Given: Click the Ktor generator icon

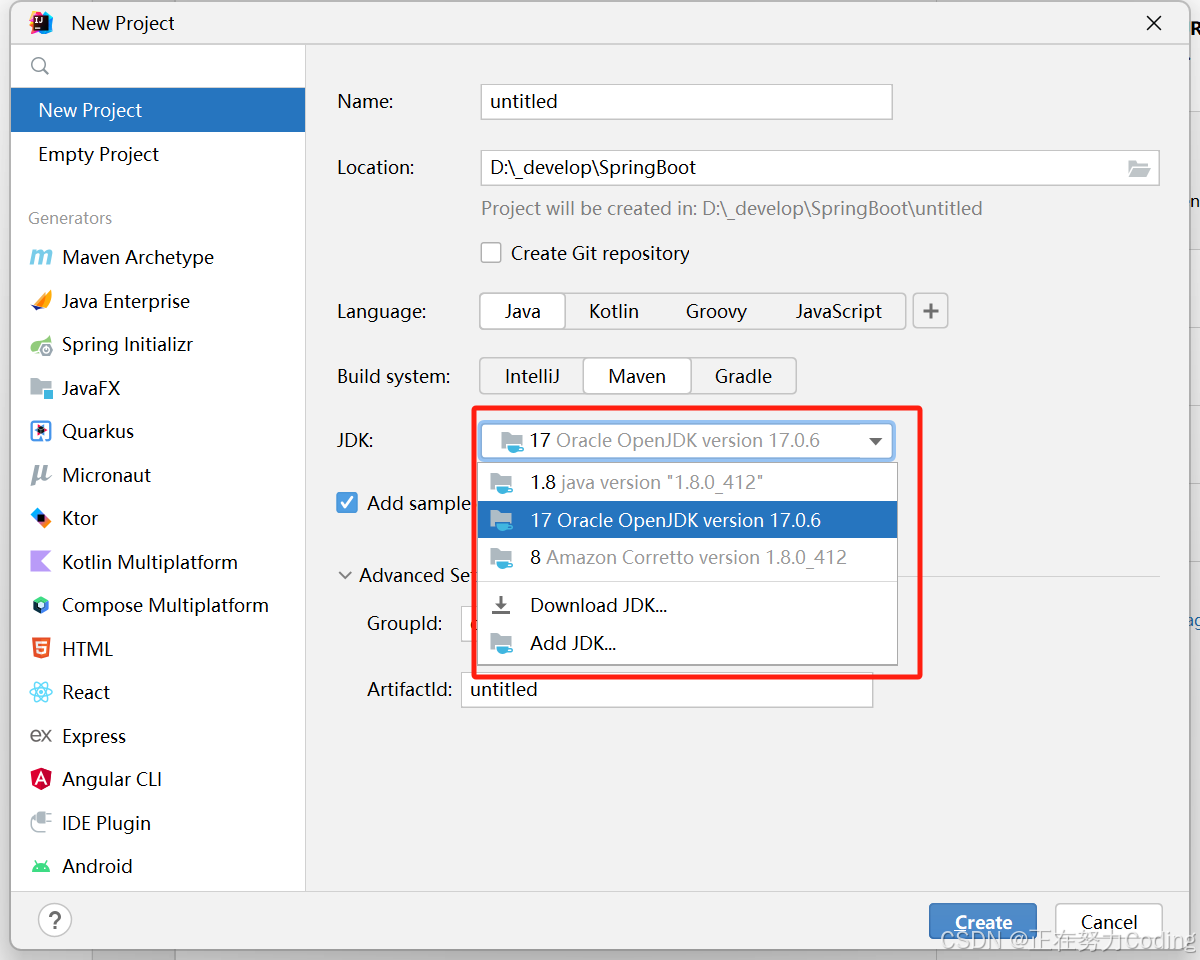Looking at the screenshot, I should point(41,518).
